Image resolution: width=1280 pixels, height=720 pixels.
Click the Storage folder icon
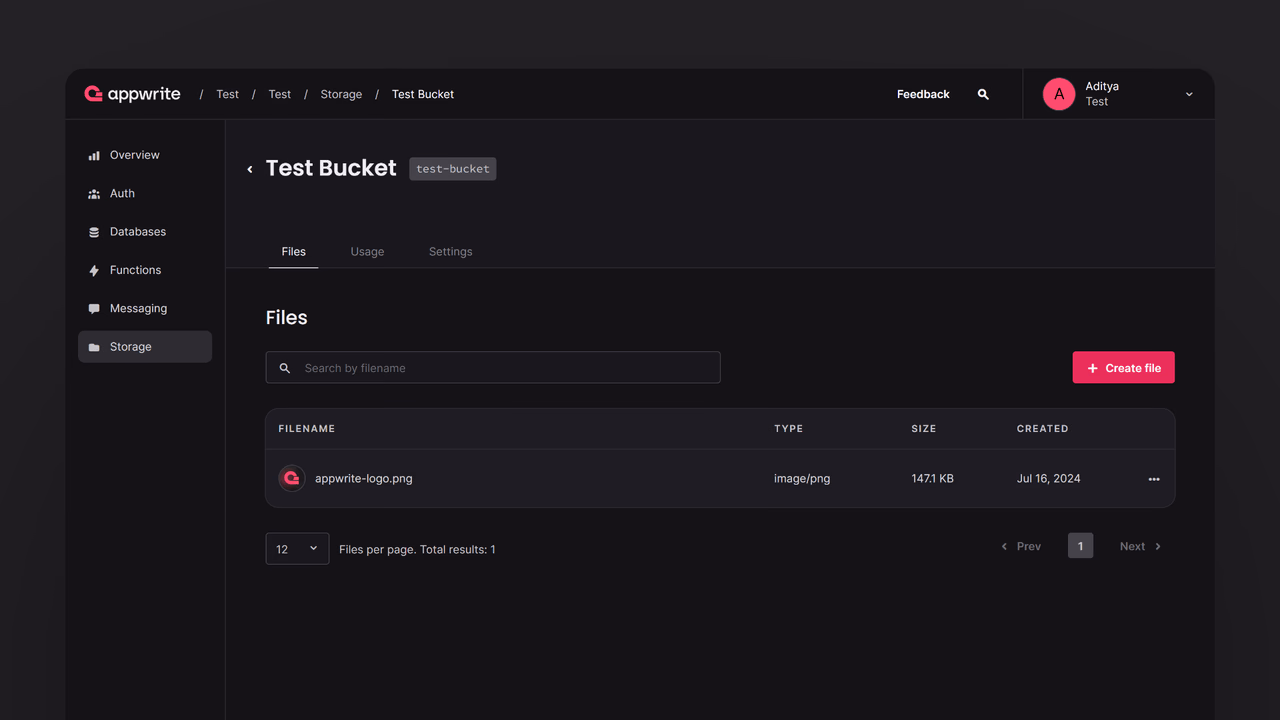pyautogui.click(x=94, y=347)
